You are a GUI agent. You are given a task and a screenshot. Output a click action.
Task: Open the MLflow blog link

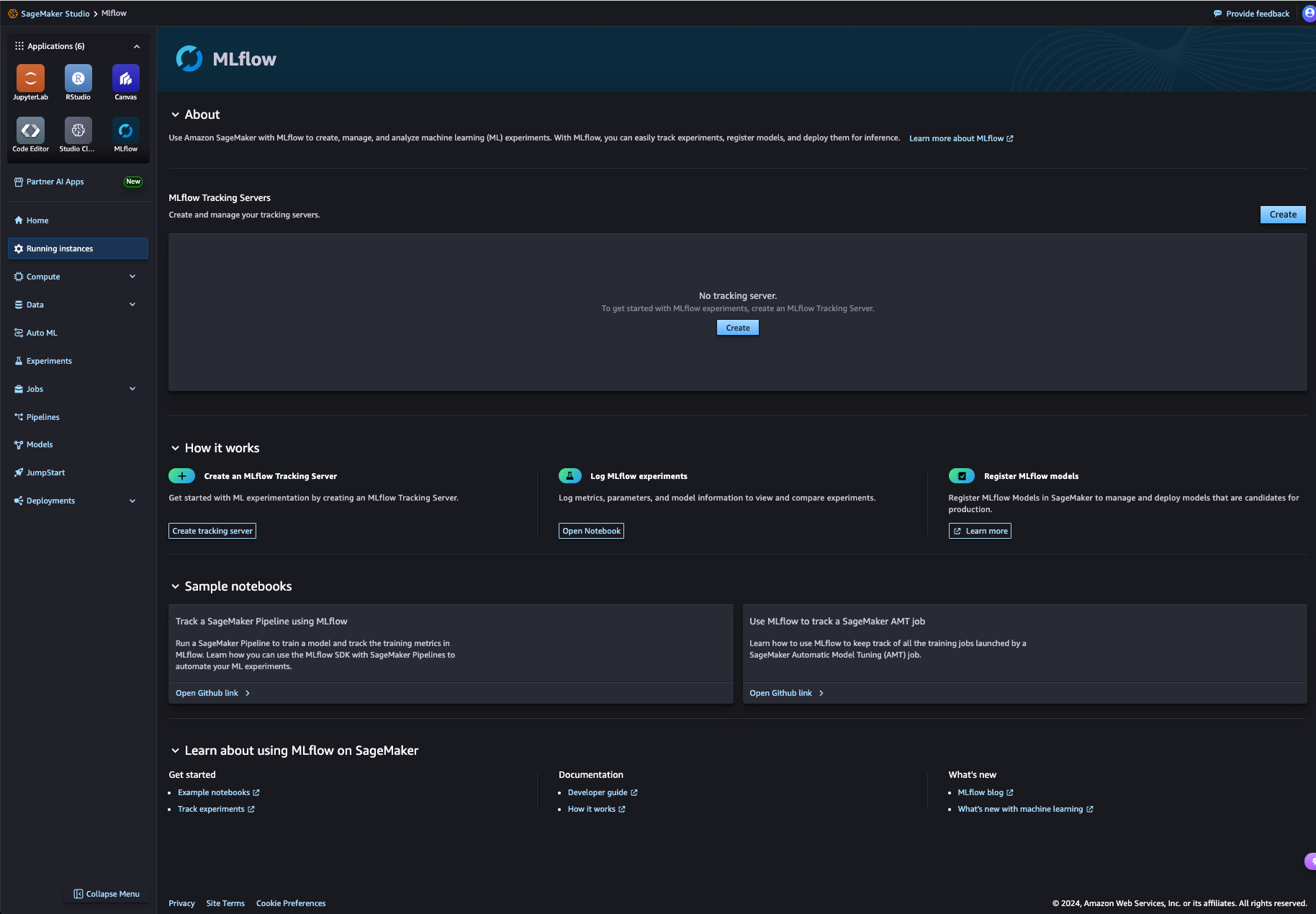coord(986,792)
